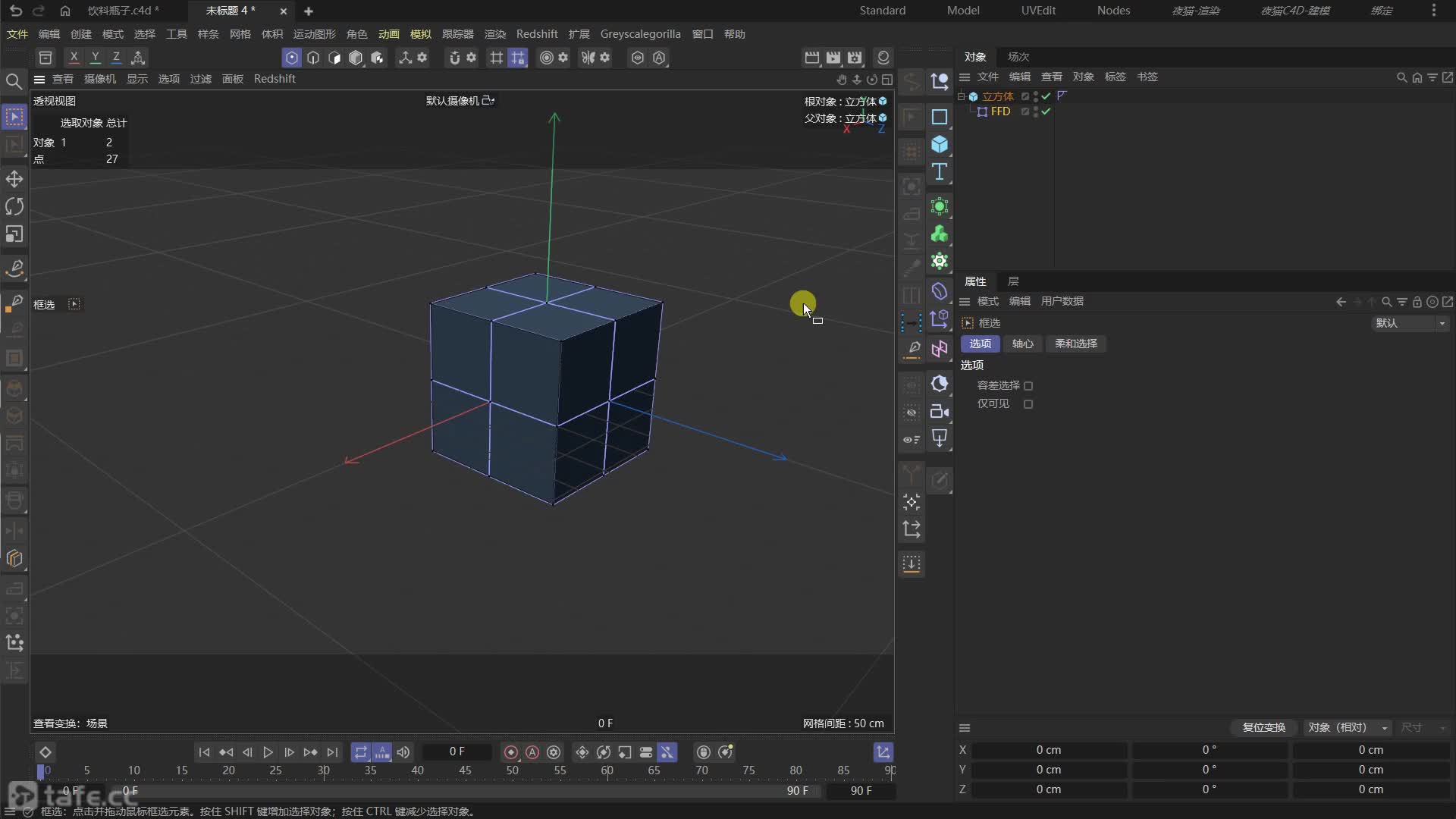1456x819 pixels.
Task: Lock the Attributes panel with lock icon
Action: pos(1417,302)
